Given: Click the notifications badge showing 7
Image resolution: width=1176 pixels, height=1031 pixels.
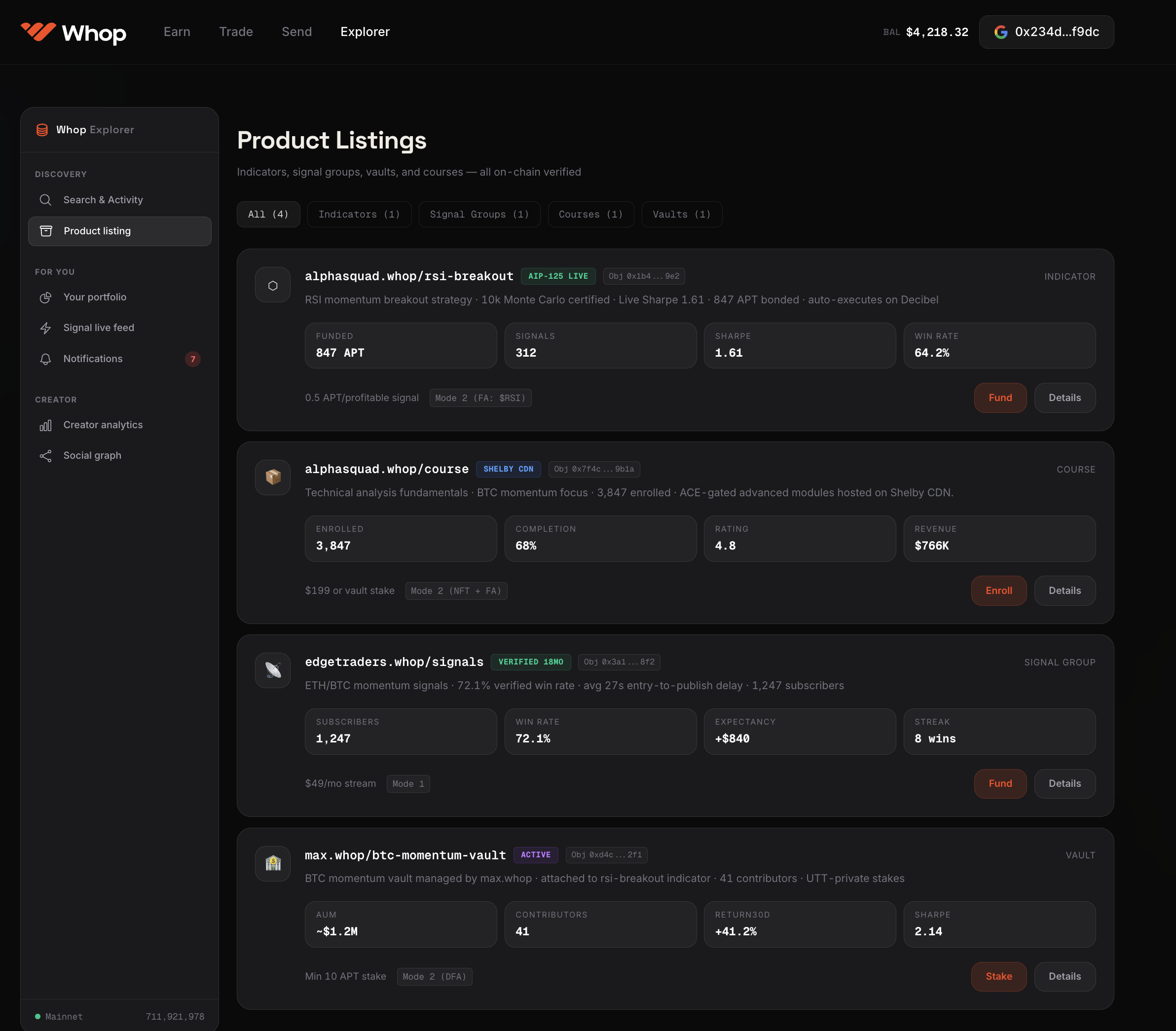Looking at the screenshot, I should point(193,359).
